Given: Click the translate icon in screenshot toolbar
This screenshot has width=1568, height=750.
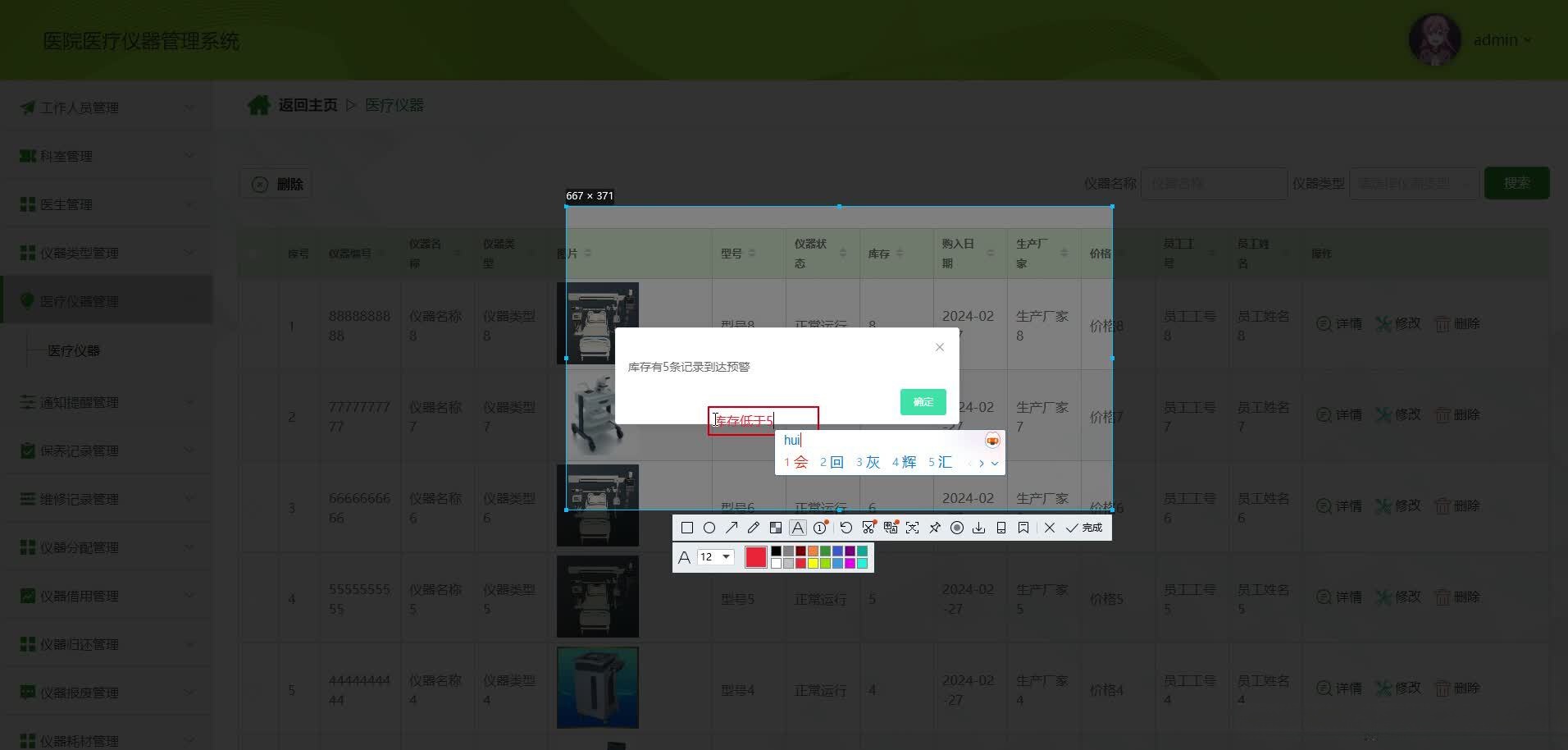Looking at the screenshot, I should click(x=891, y=528).
